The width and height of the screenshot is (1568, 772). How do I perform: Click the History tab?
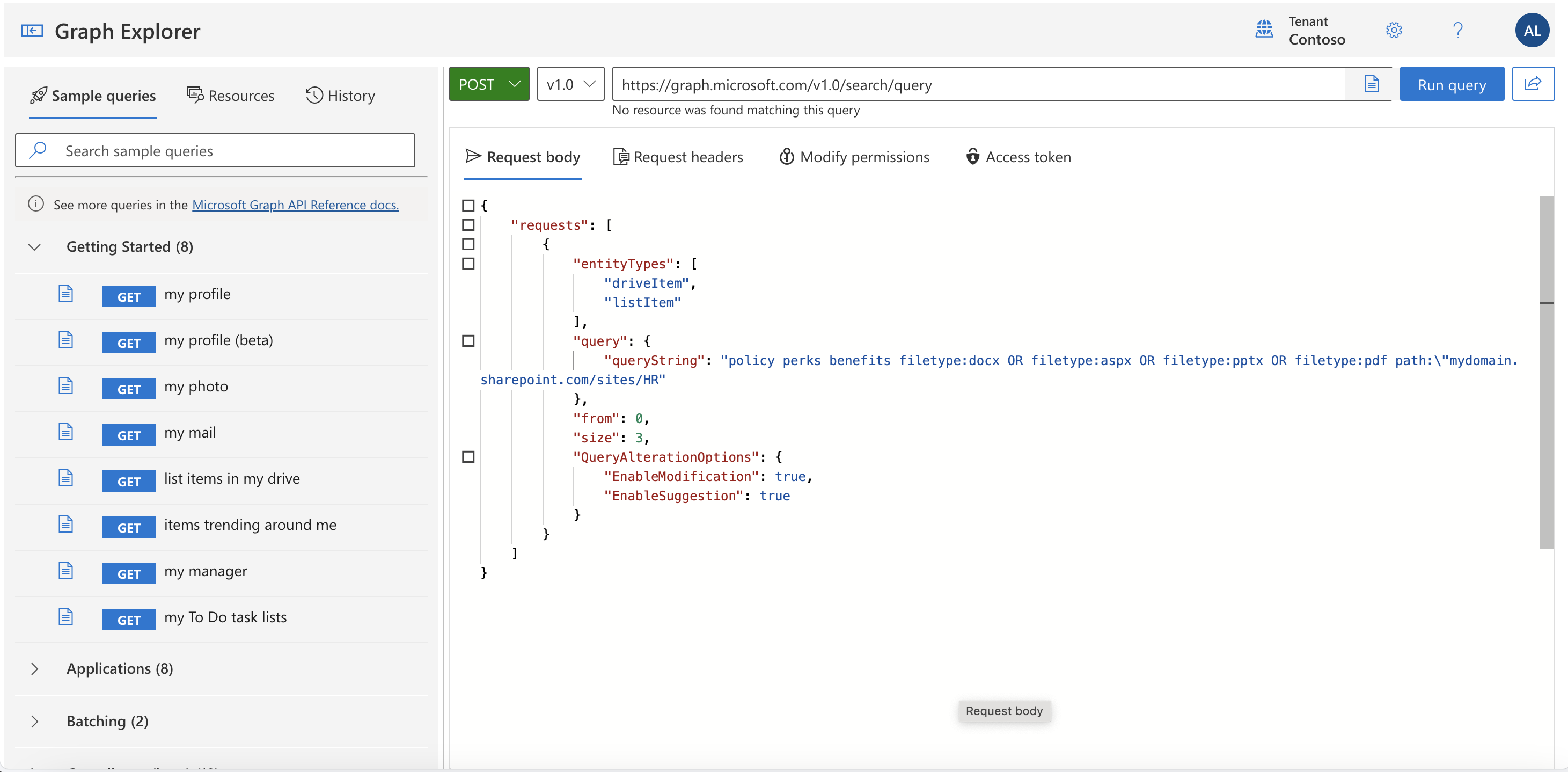[341, 95]
